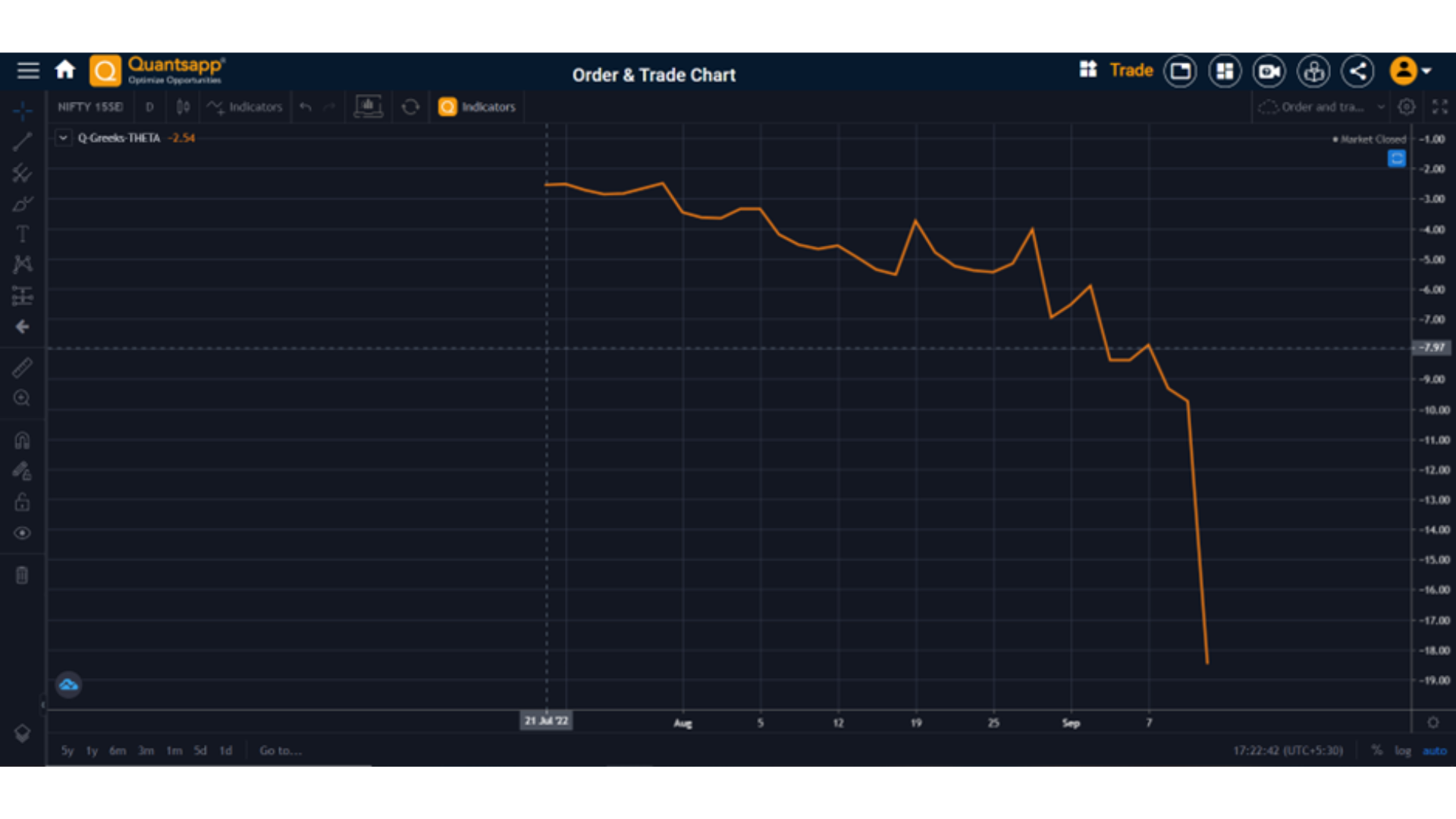Open the profile account dropdown
The image size is (1456, 819).
click(x=1408, y=71)
